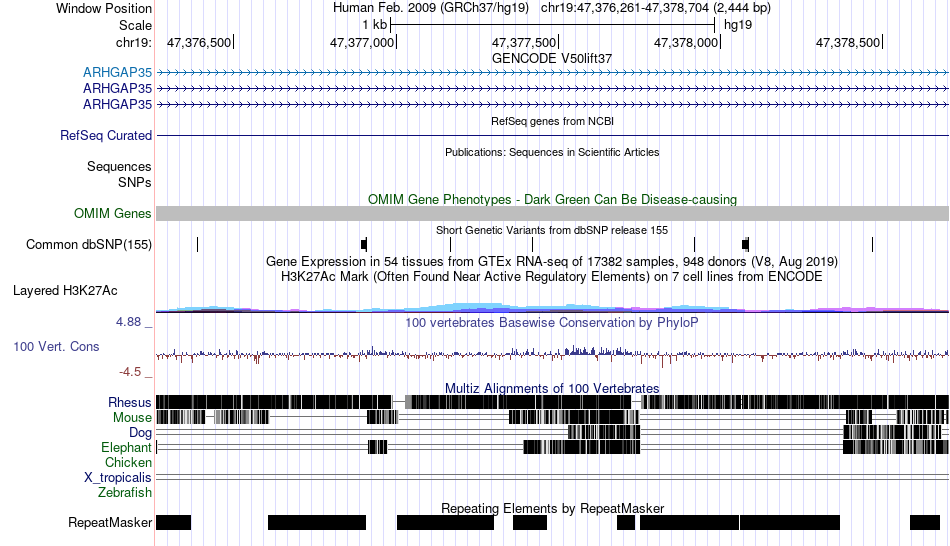
Task: Click 'Human Feb. 2009 (GRCh37/hg19)' header text
Action: [431, 8]
